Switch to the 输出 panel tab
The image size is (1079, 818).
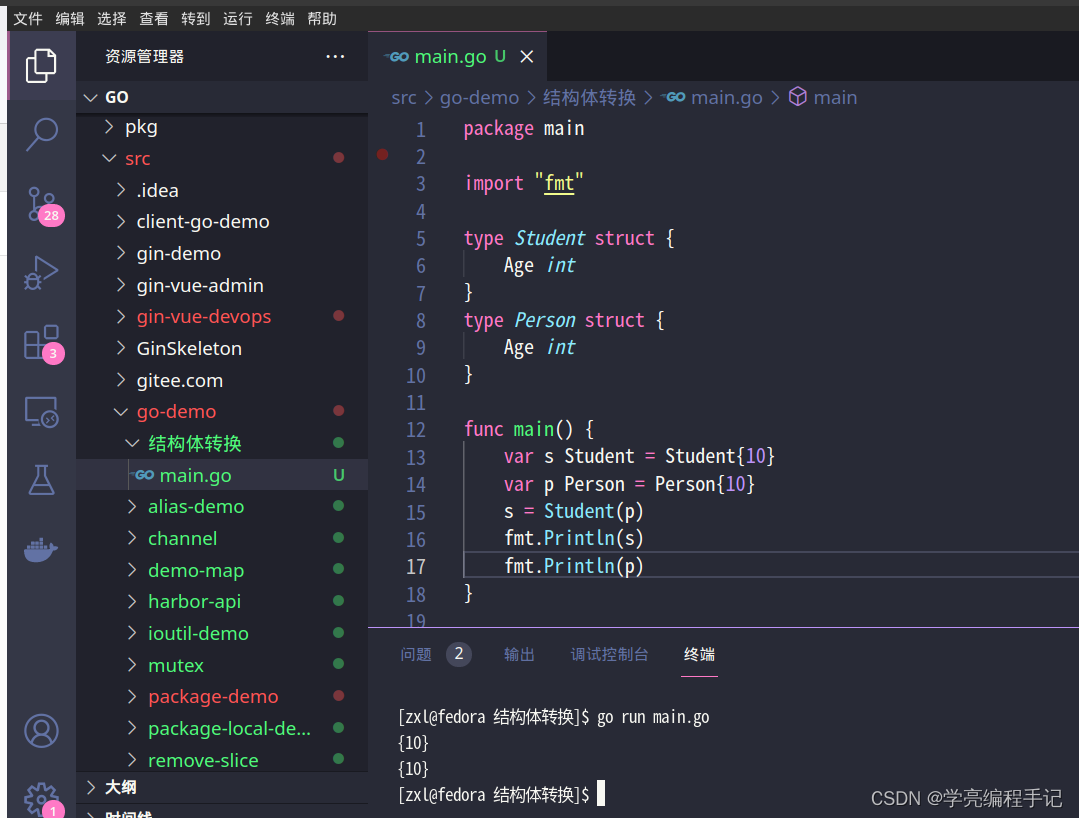click(x=520, y=654)
